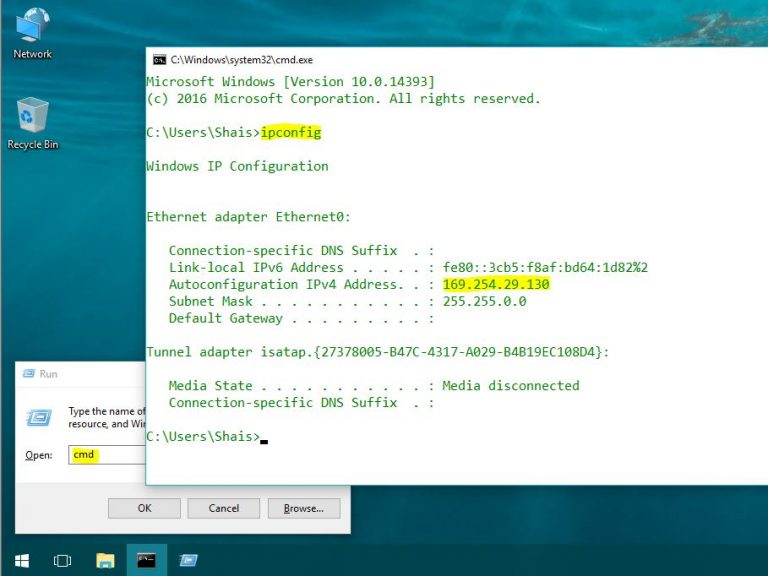Launch File Explorer from the taskbar

pos(105,560)
